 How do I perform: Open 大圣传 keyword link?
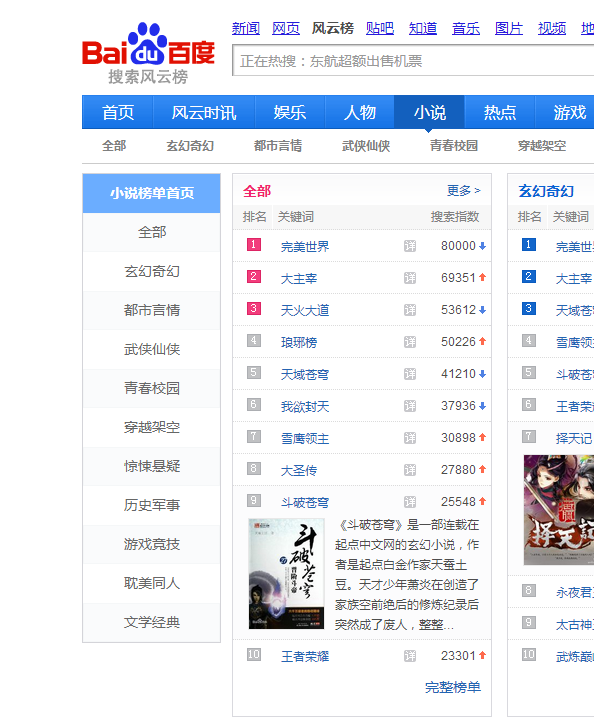(299, 470)
